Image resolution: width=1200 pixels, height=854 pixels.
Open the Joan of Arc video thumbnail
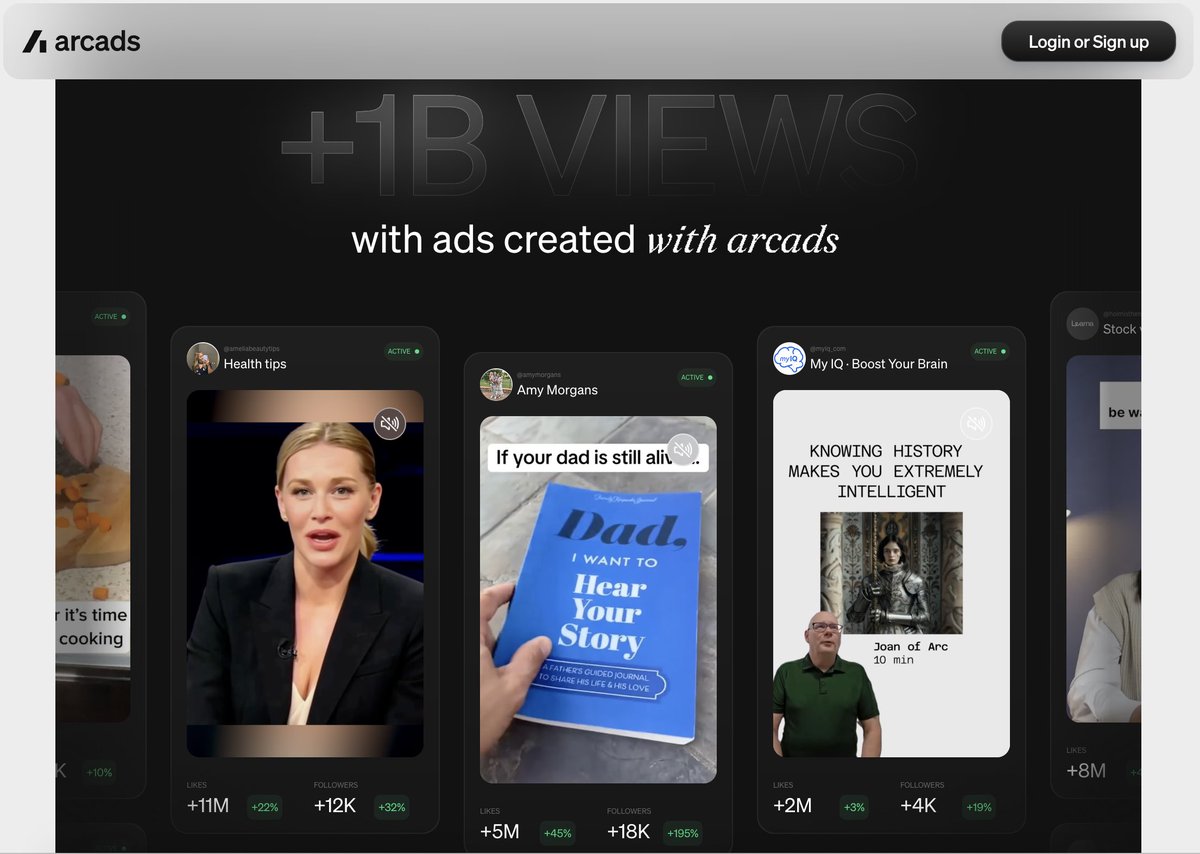(891, 573)
